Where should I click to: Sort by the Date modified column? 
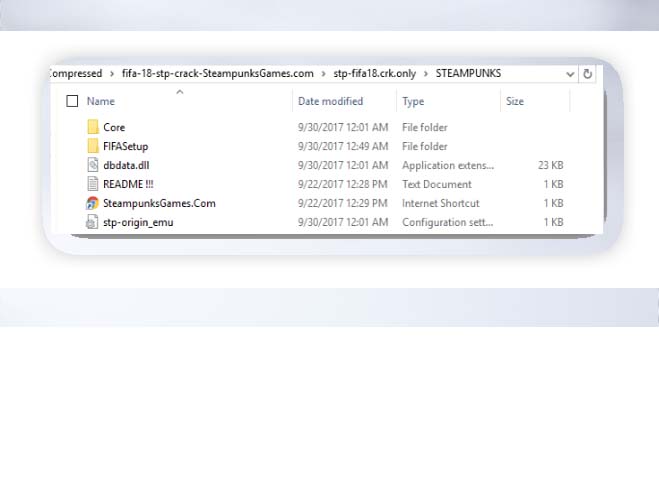tap(330, 101)
